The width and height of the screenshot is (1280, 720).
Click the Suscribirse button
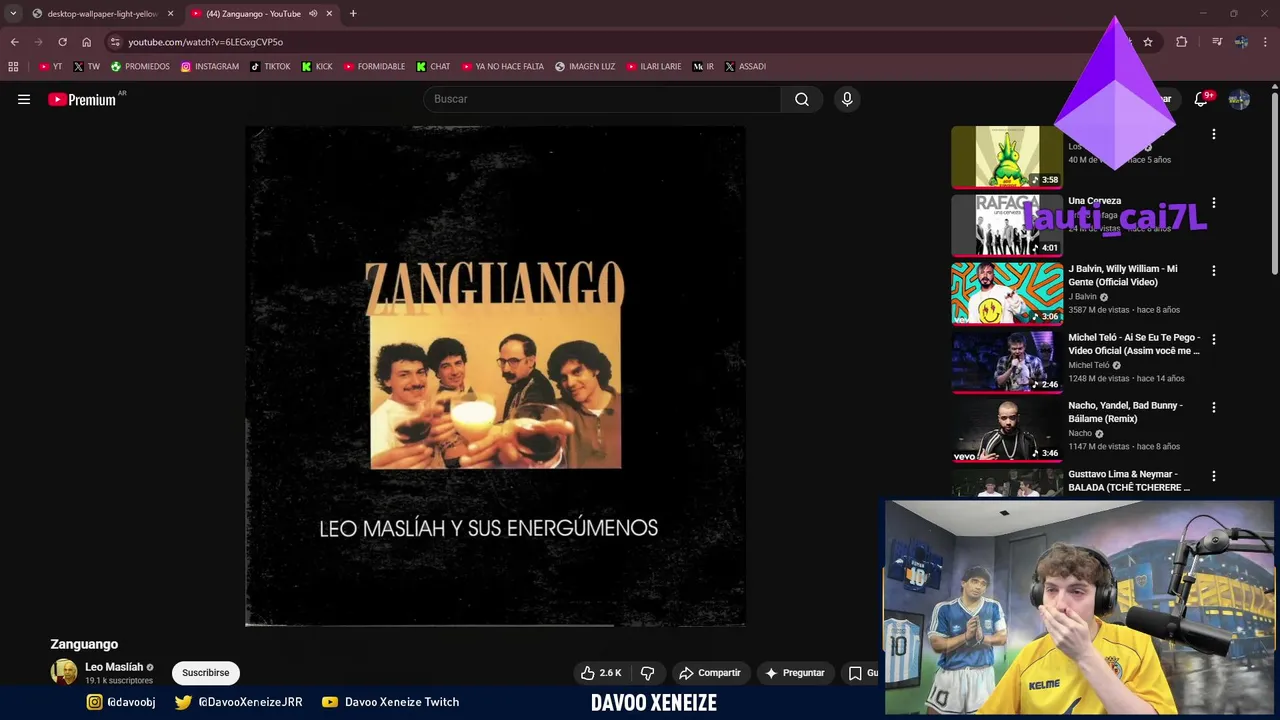(206, 673)
